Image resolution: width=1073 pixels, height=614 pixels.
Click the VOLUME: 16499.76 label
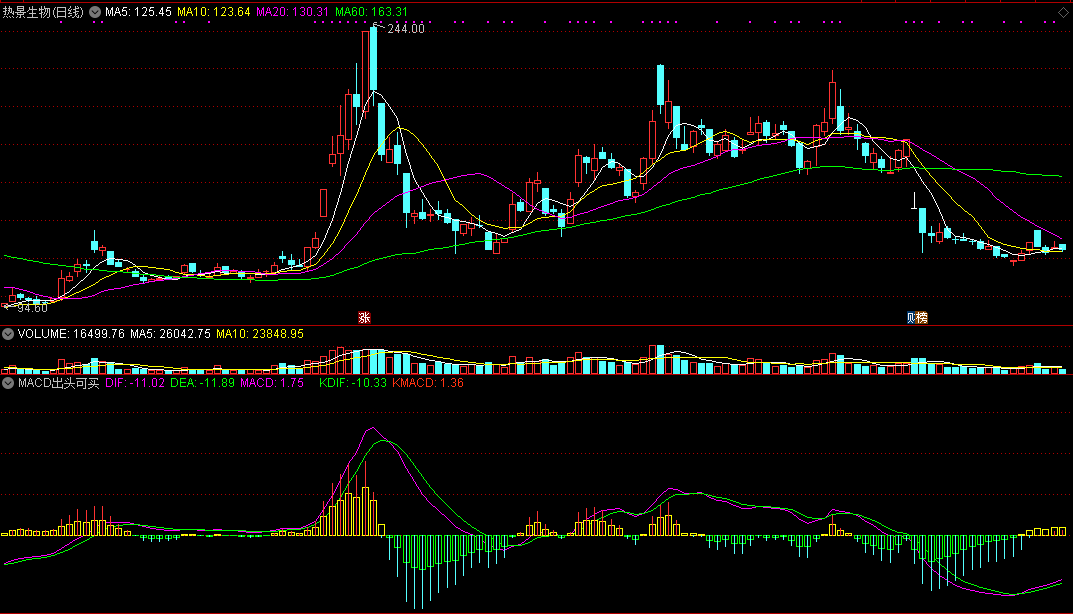71,334
